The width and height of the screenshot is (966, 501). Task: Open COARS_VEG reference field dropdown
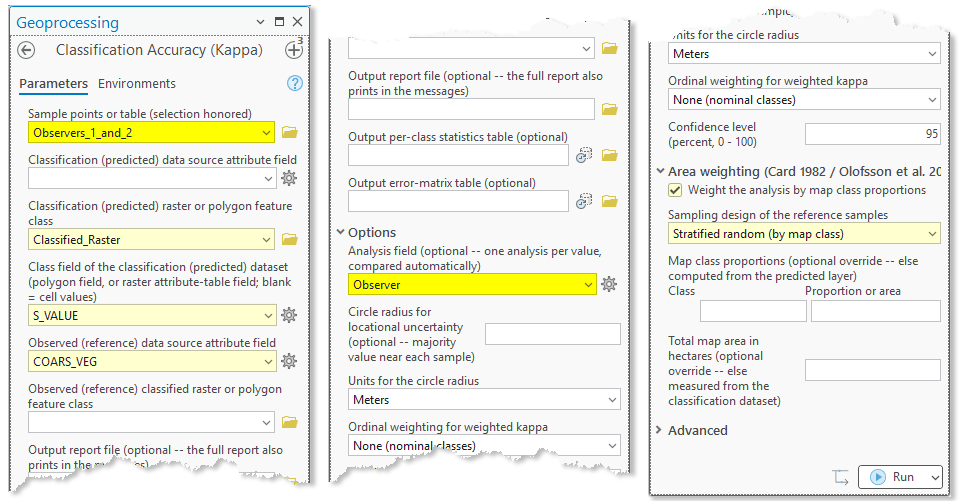267,361
